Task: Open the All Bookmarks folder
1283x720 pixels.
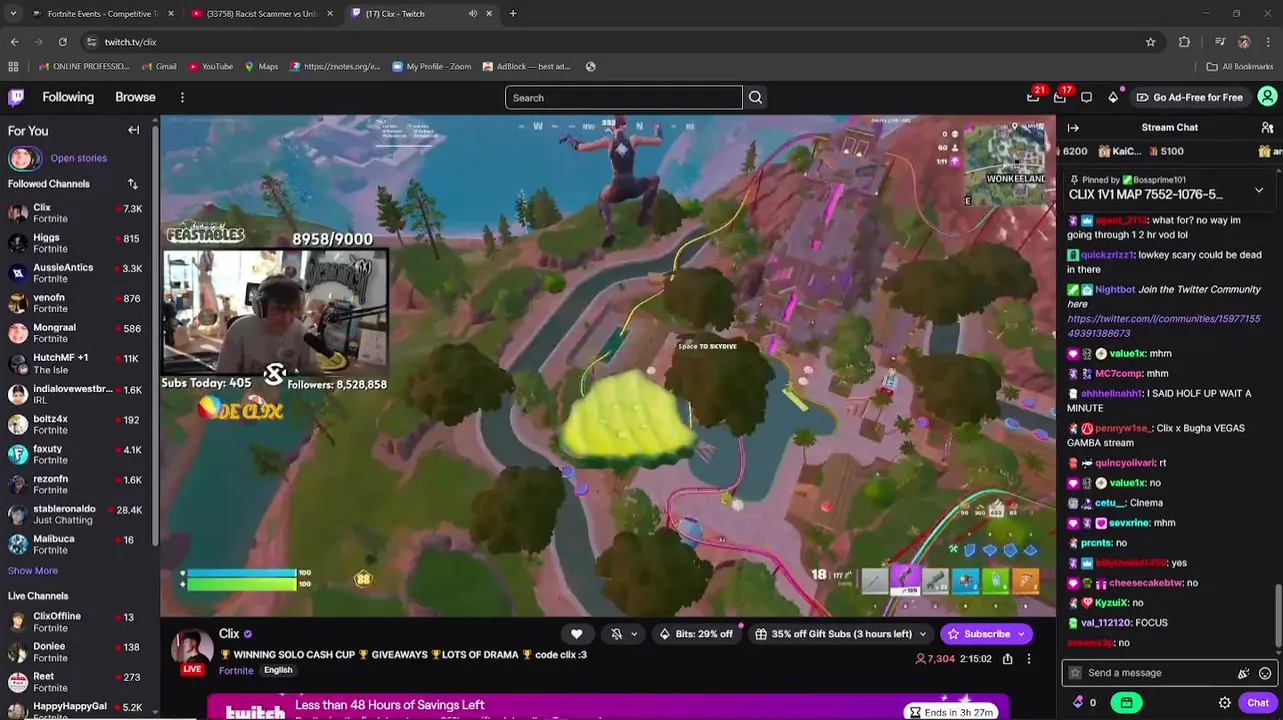Action: pyautogui.click(x=1240, y=67)
